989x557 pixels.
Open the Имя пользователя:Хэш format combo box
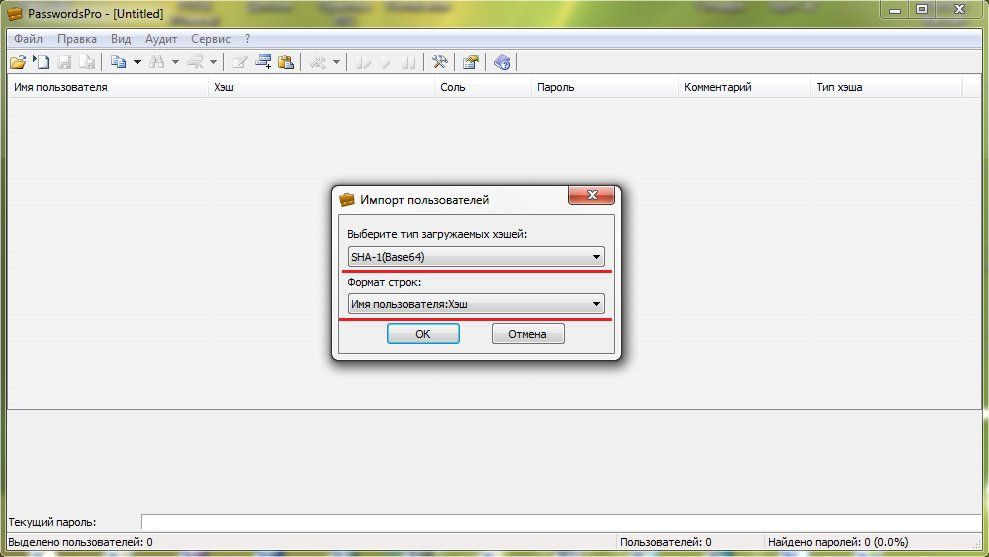coord(476,303)
